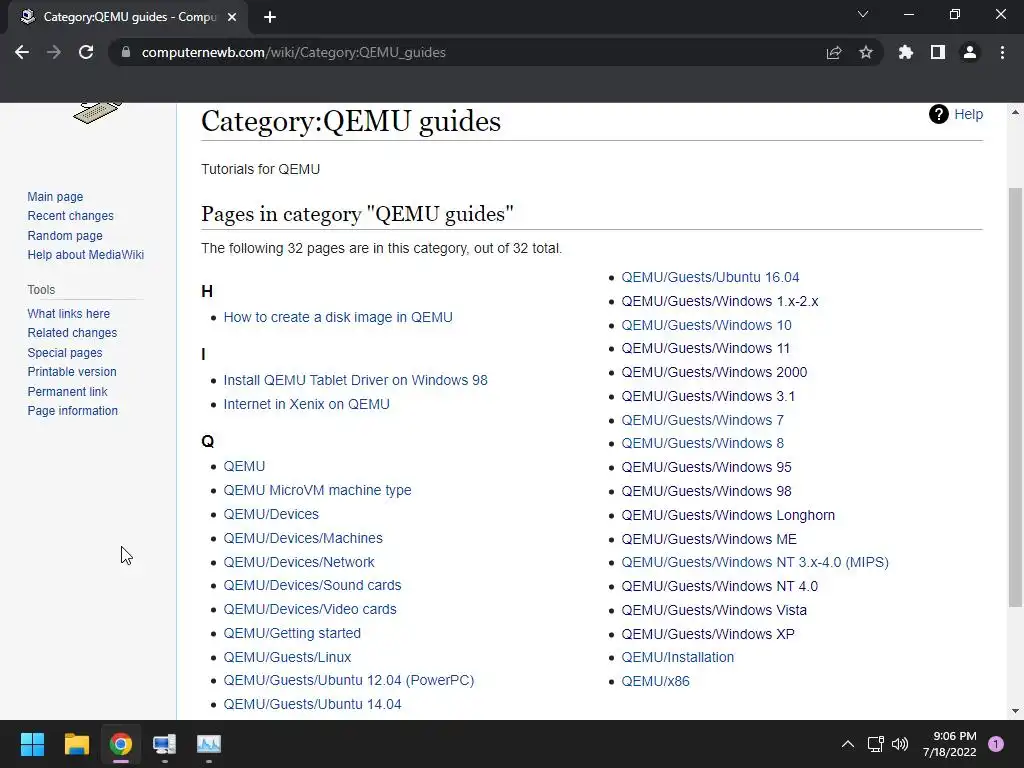Open QEMU/Guests/Windows XP page
This screenshot has width=1024, height=768.
coord(708,634)
